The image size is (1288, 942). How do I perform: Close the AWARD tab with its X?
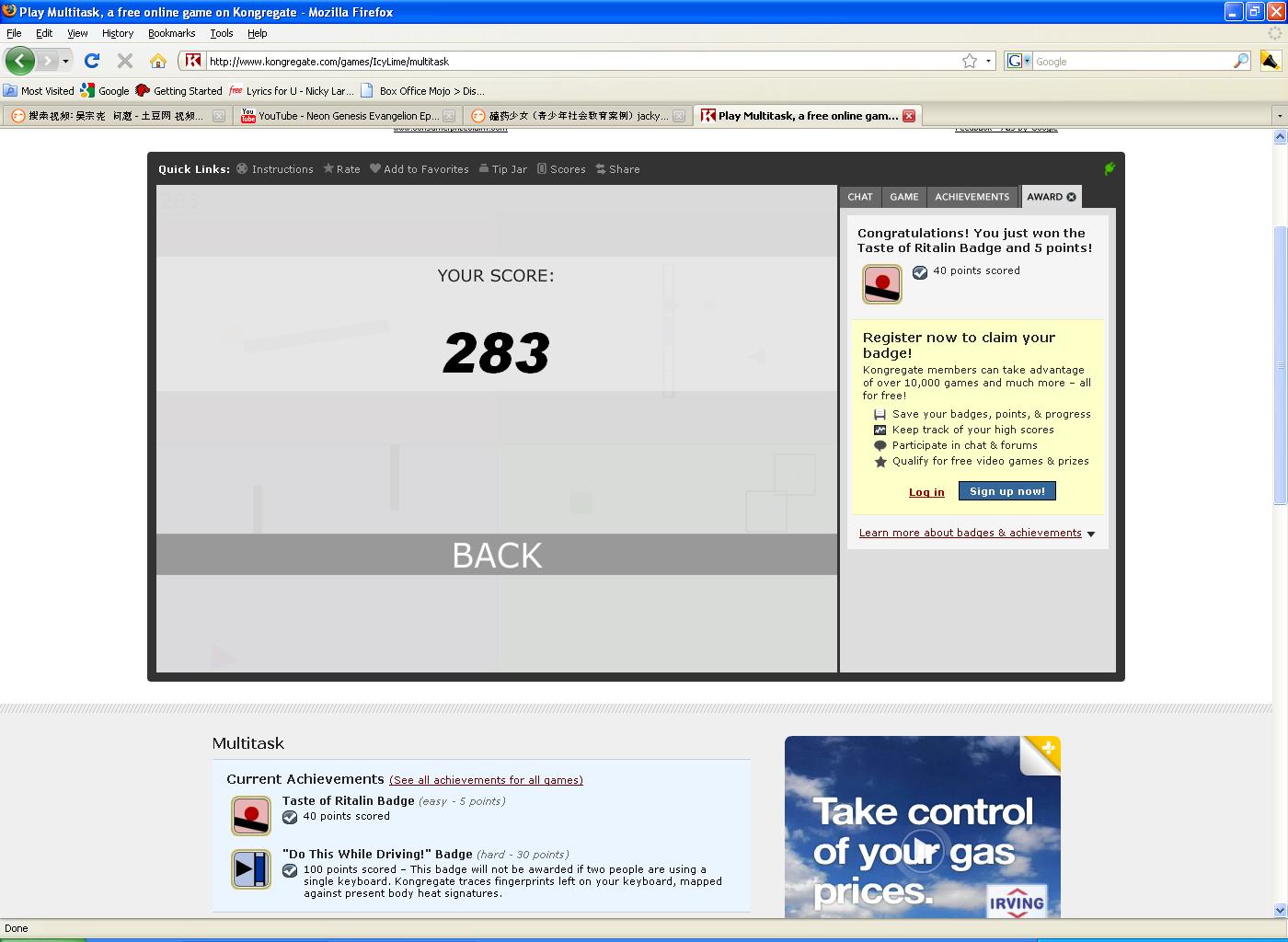[x=1071, y=197]
